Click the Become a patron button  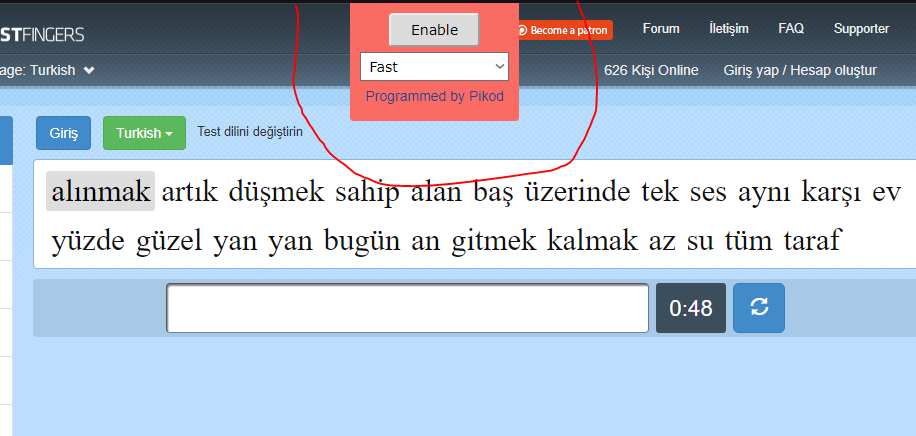point(564,30)
